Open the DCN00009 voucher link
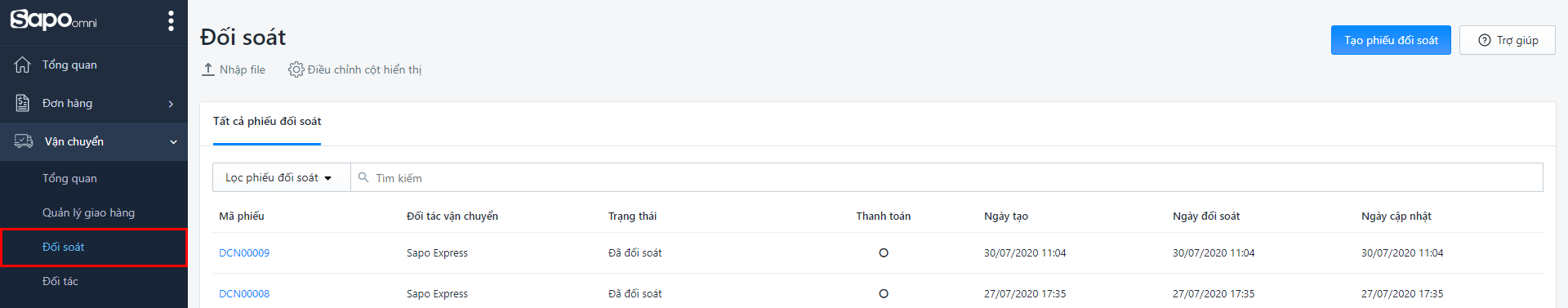The image size is (1568, 308). [244, 253]
